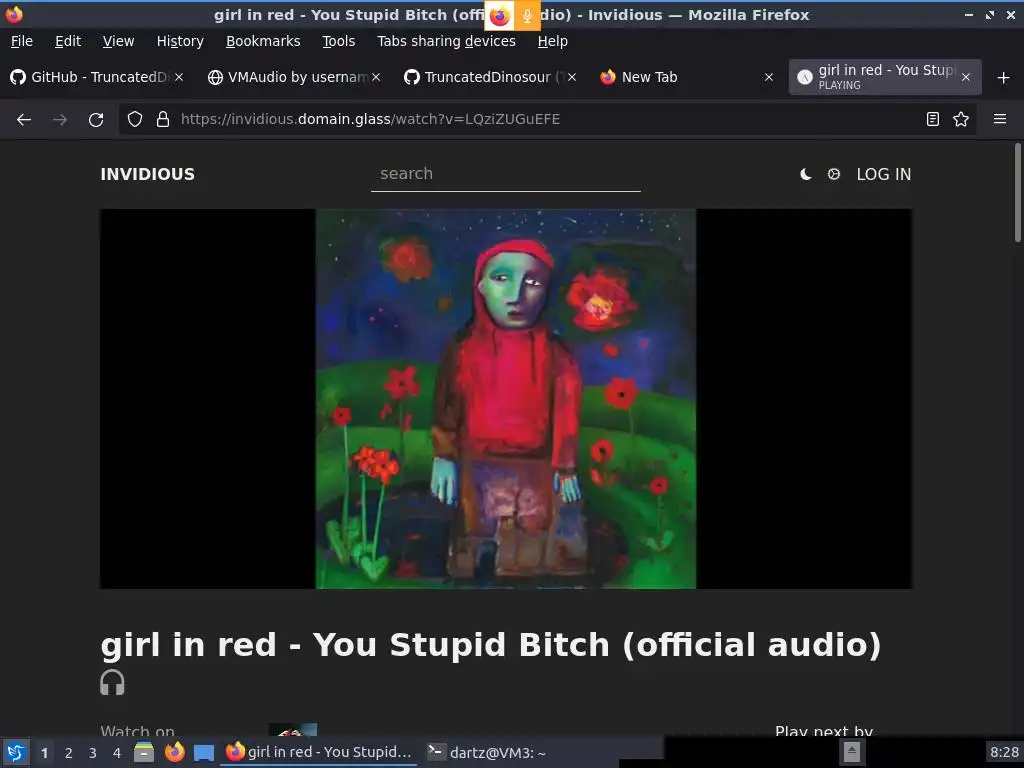Screen dimensions: 1024x768
Task: Open a new tab with plus
Action: coord(1004,78)
